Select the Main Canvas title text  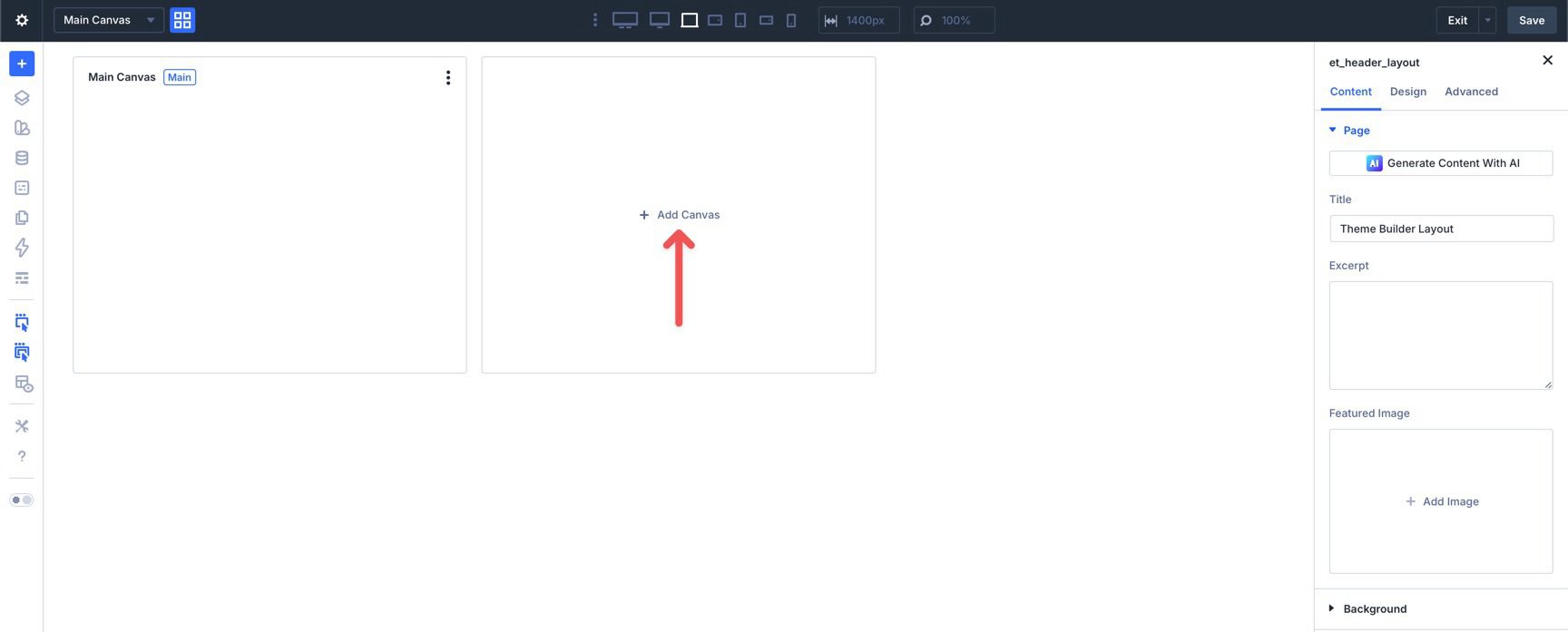(x=122, y=77)
